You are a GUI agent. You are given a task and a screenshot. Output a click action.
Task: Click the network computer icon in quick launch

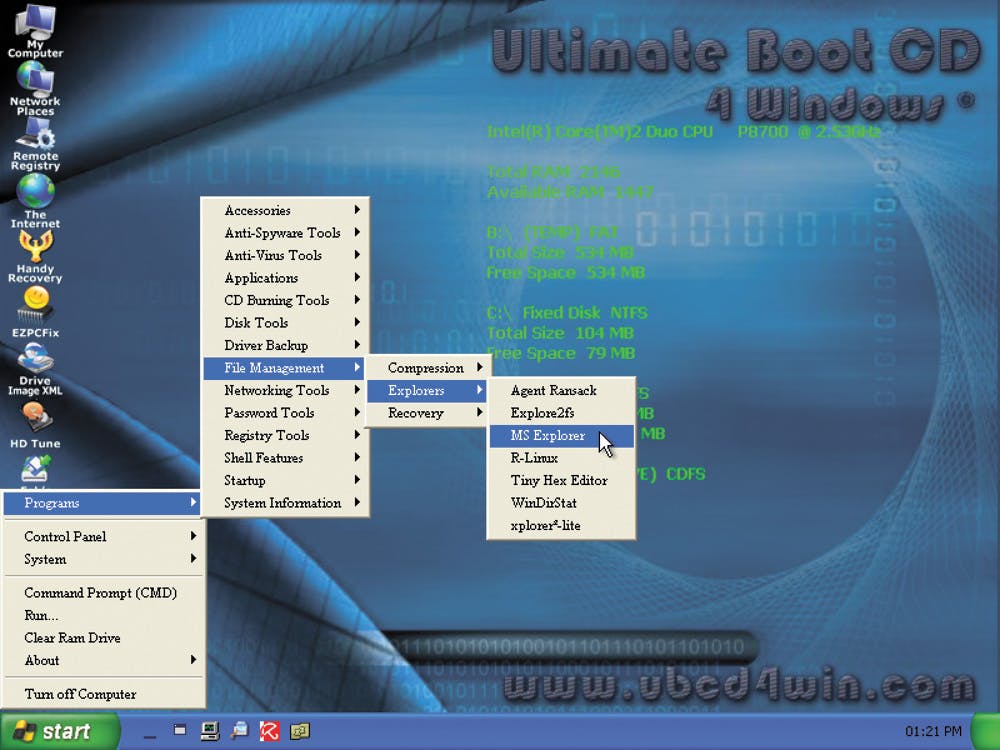(210, 731)
